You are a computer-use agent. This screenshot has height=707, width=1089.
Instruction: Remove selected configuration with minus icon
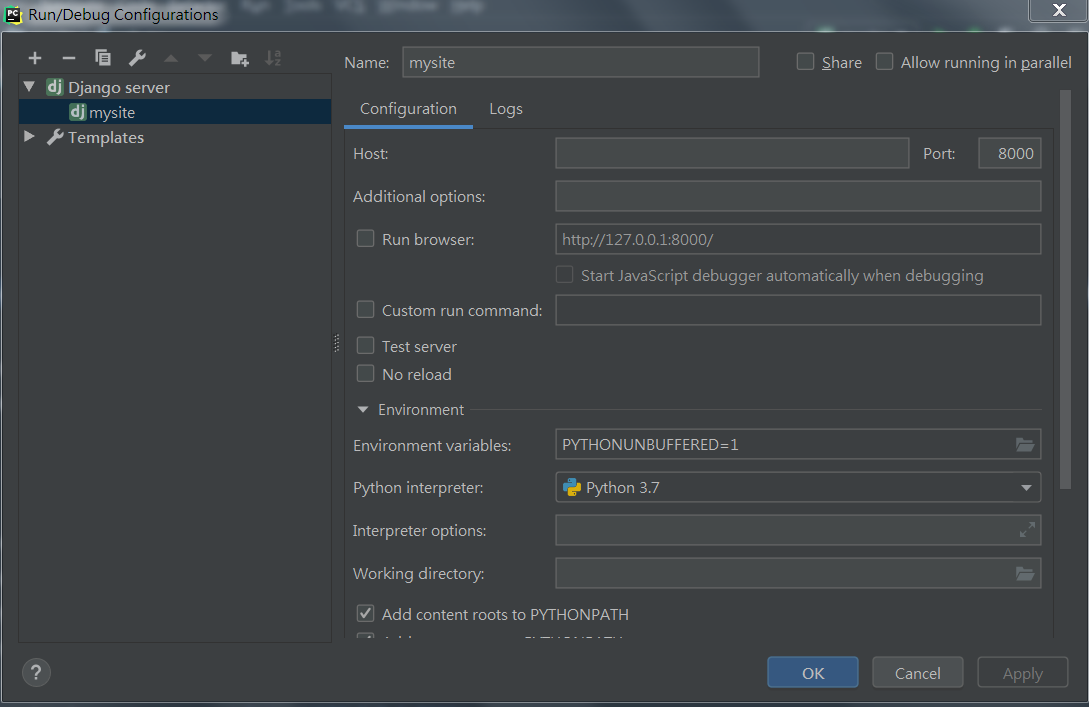tap(69, 58)
